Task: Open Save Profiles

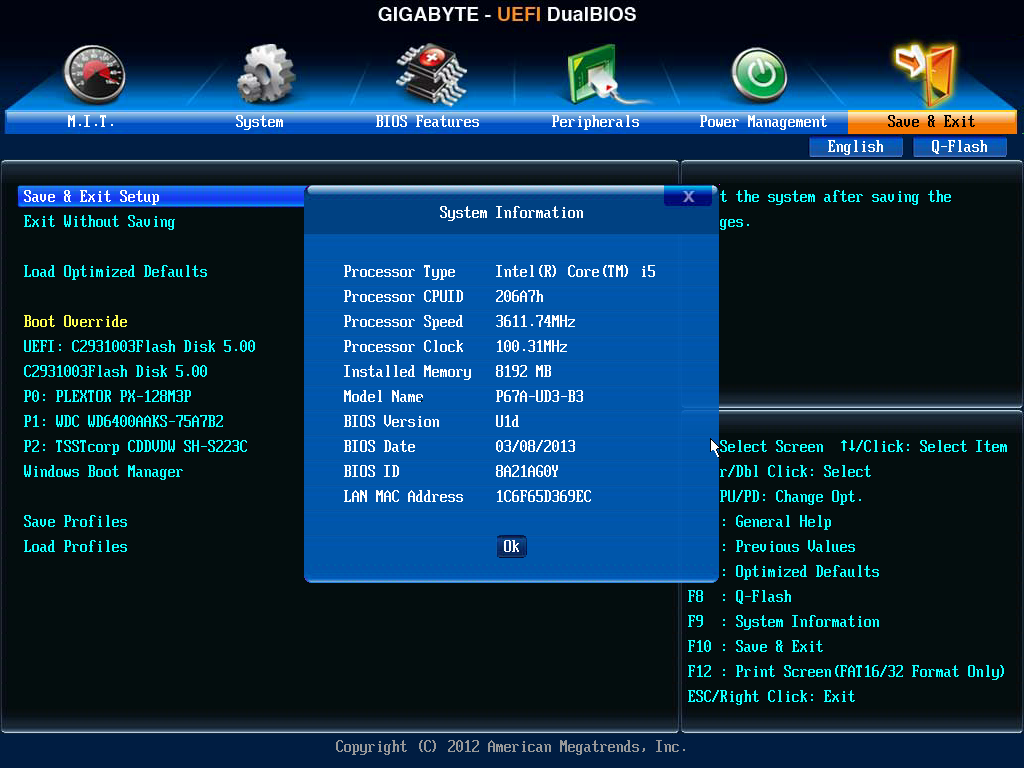Action: (76, 522)
